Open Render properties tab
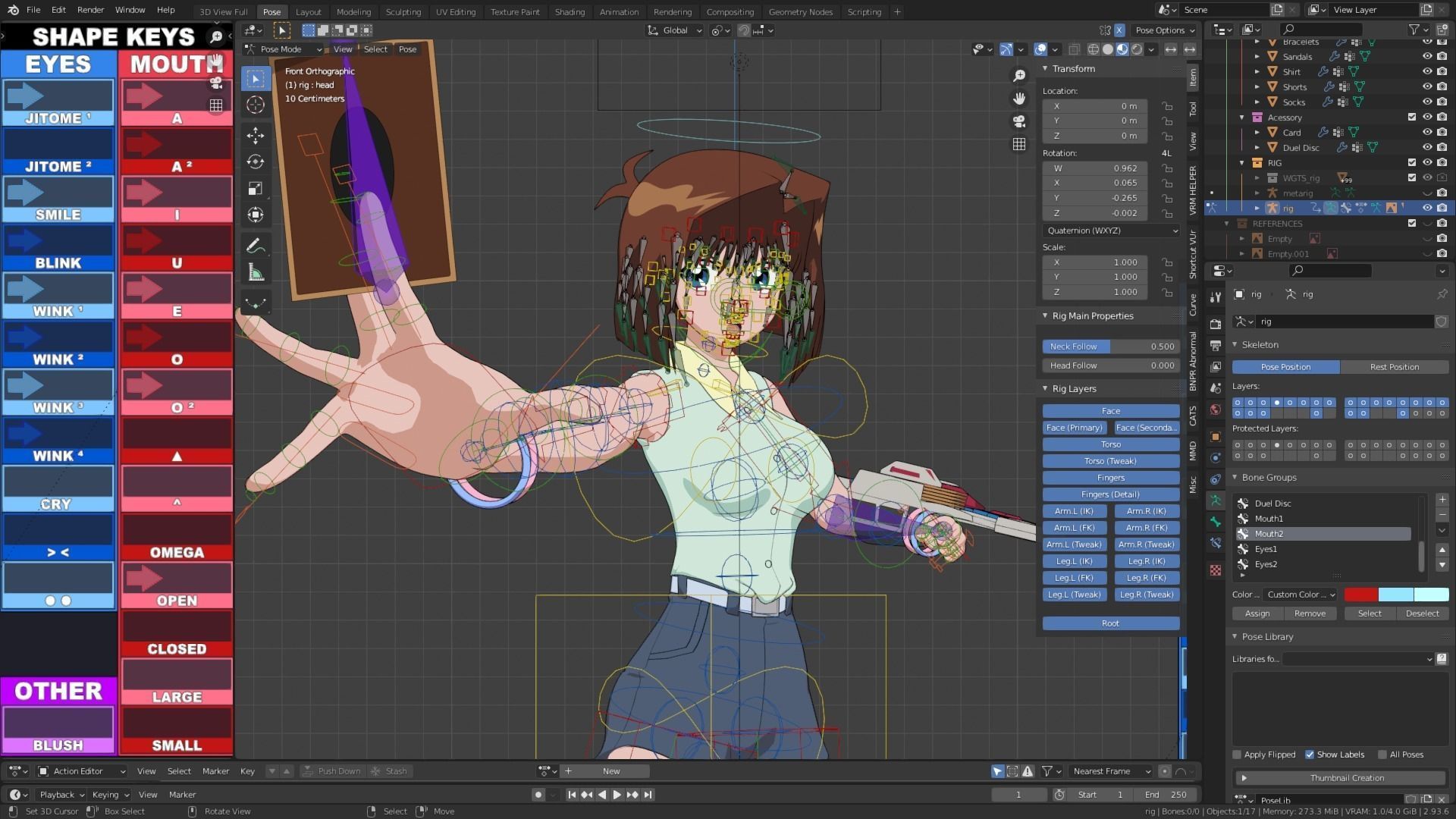This screenshot has width=1456, height=819. [1216, 324]
